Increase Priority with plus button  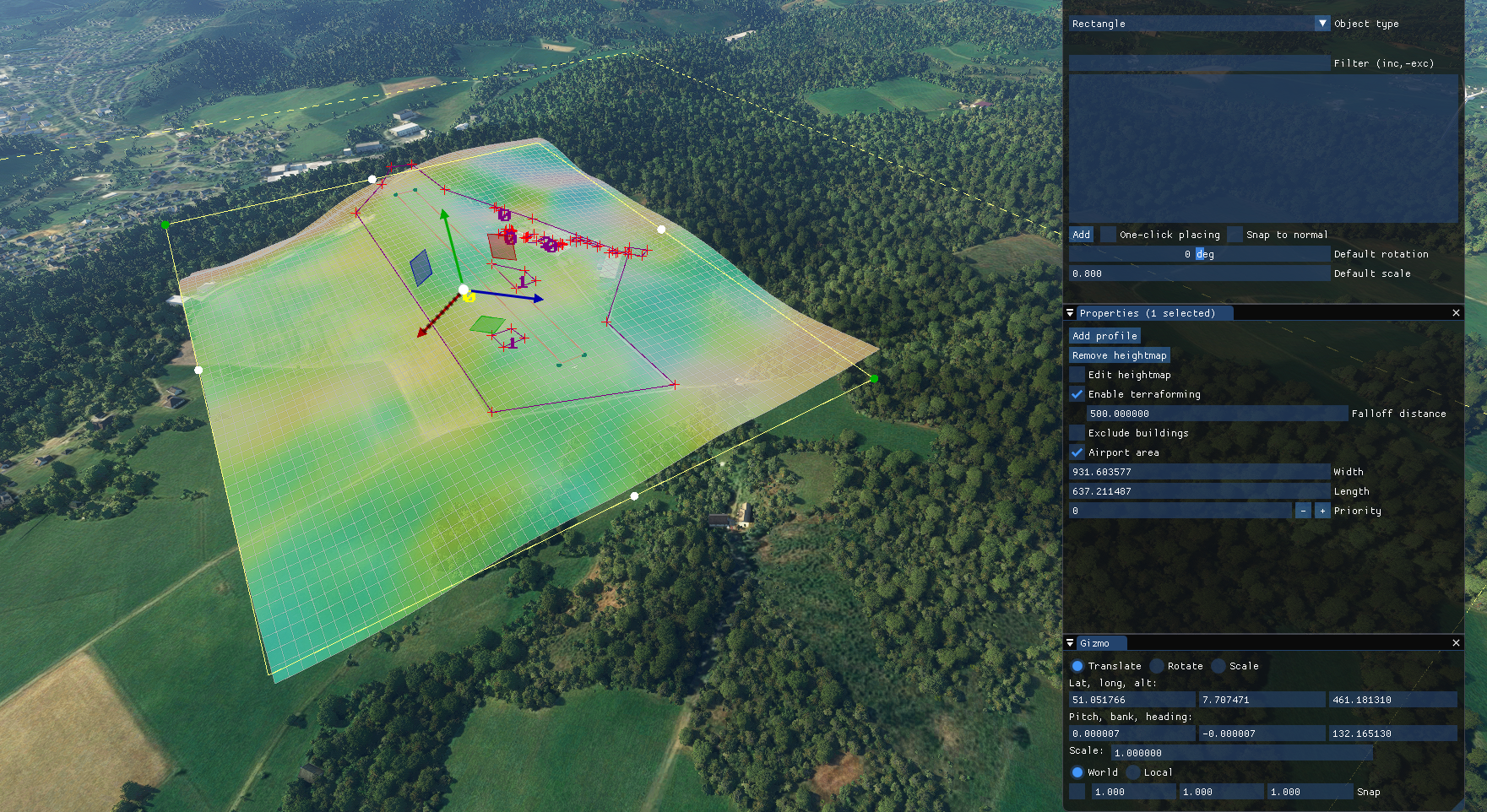pyautogui.click(x=1322, y=511)
